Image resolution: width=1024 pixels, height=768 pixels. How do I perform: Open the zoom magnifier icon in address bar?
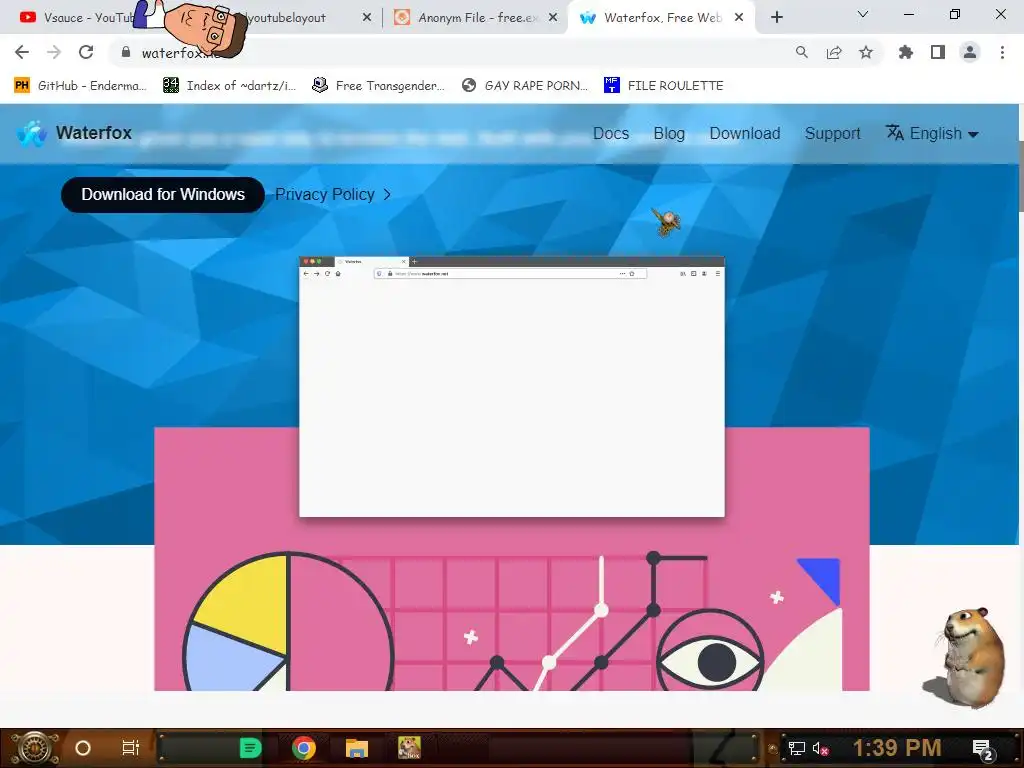click(x=801, y=52)
